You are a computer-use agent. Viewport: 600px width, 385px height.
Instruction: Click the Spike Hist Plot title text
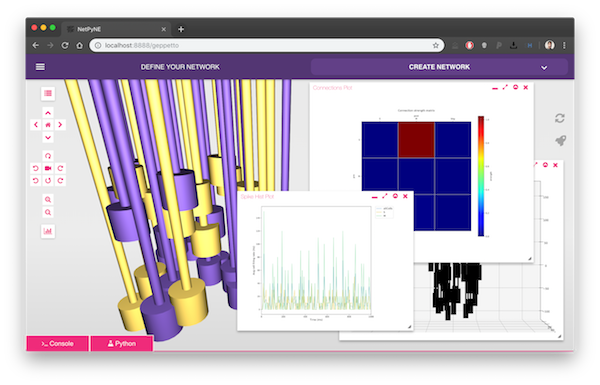tap(257, 196)
